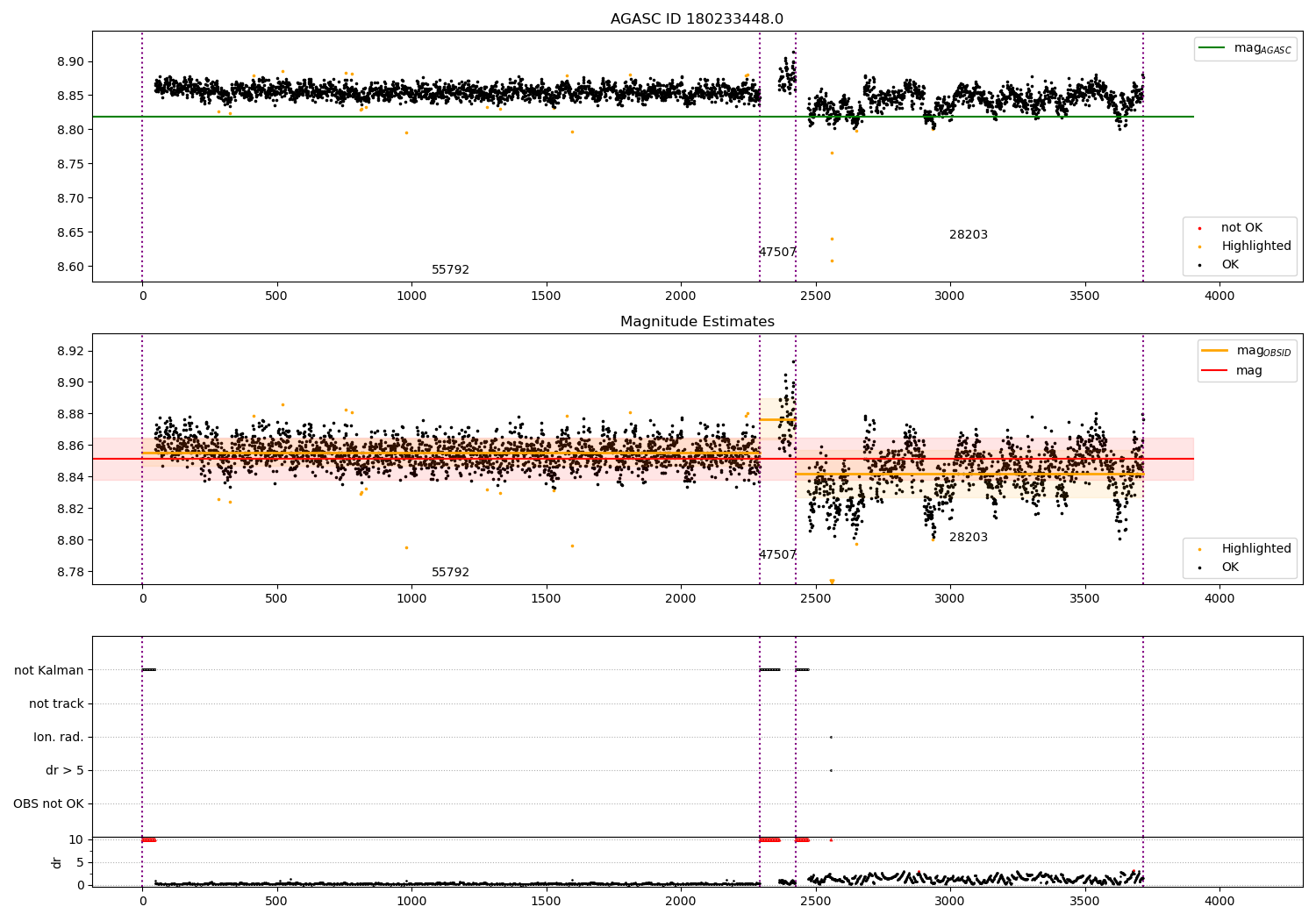
Task: Click x-axis tick '4000' under the AGASC ID plot
Action: pyautogui.click(x=1219, y=296)
